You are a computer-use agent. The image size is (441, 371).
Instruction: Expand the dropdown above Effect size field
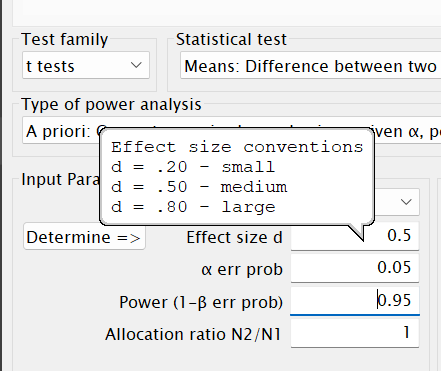(406, 202)
